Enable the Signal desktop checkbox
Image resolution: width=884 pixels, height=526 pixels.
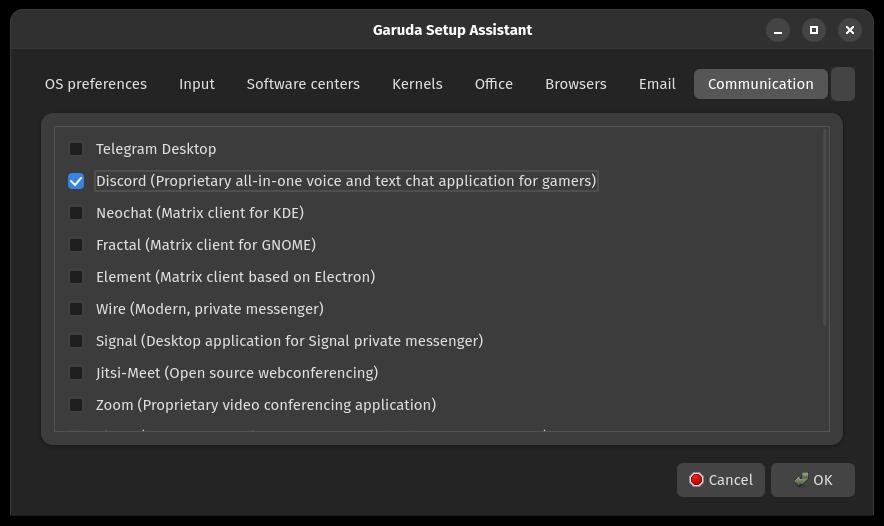(76, 341)
